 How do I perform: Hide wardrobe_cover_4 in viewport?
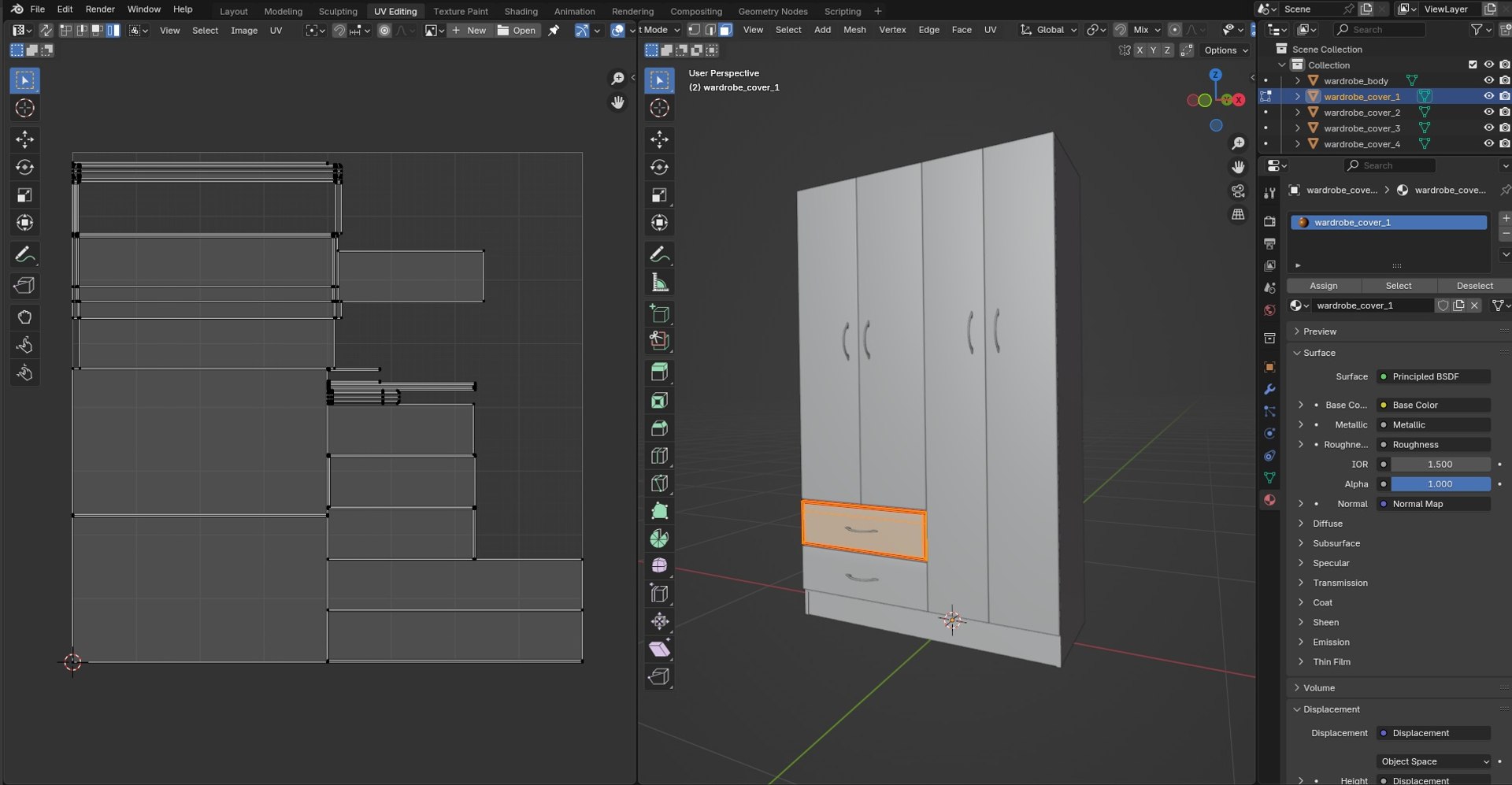[1488, 143]
